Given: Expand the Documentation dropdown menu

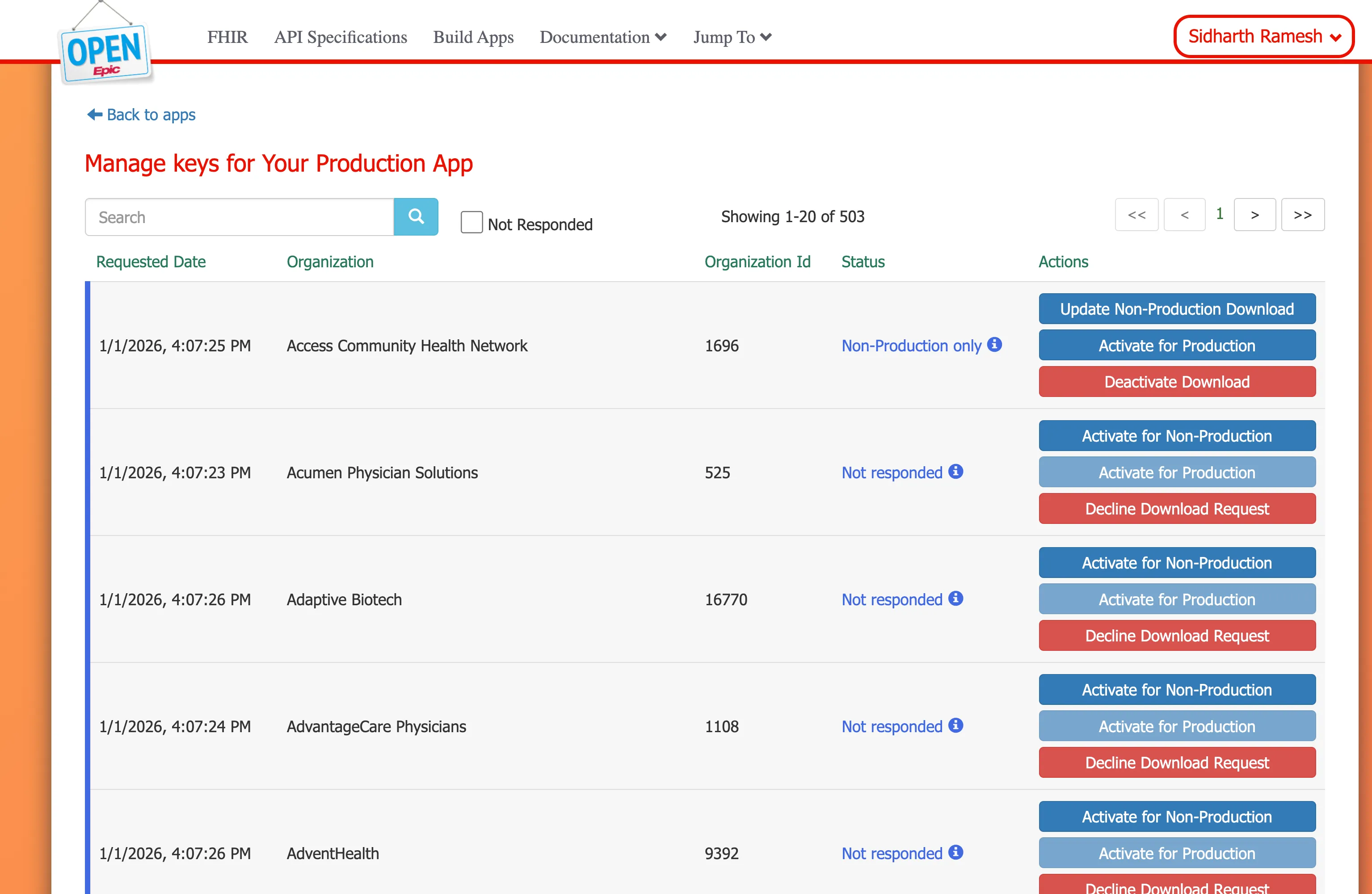Looking at the screenshot, I should (x=603, y=37).
